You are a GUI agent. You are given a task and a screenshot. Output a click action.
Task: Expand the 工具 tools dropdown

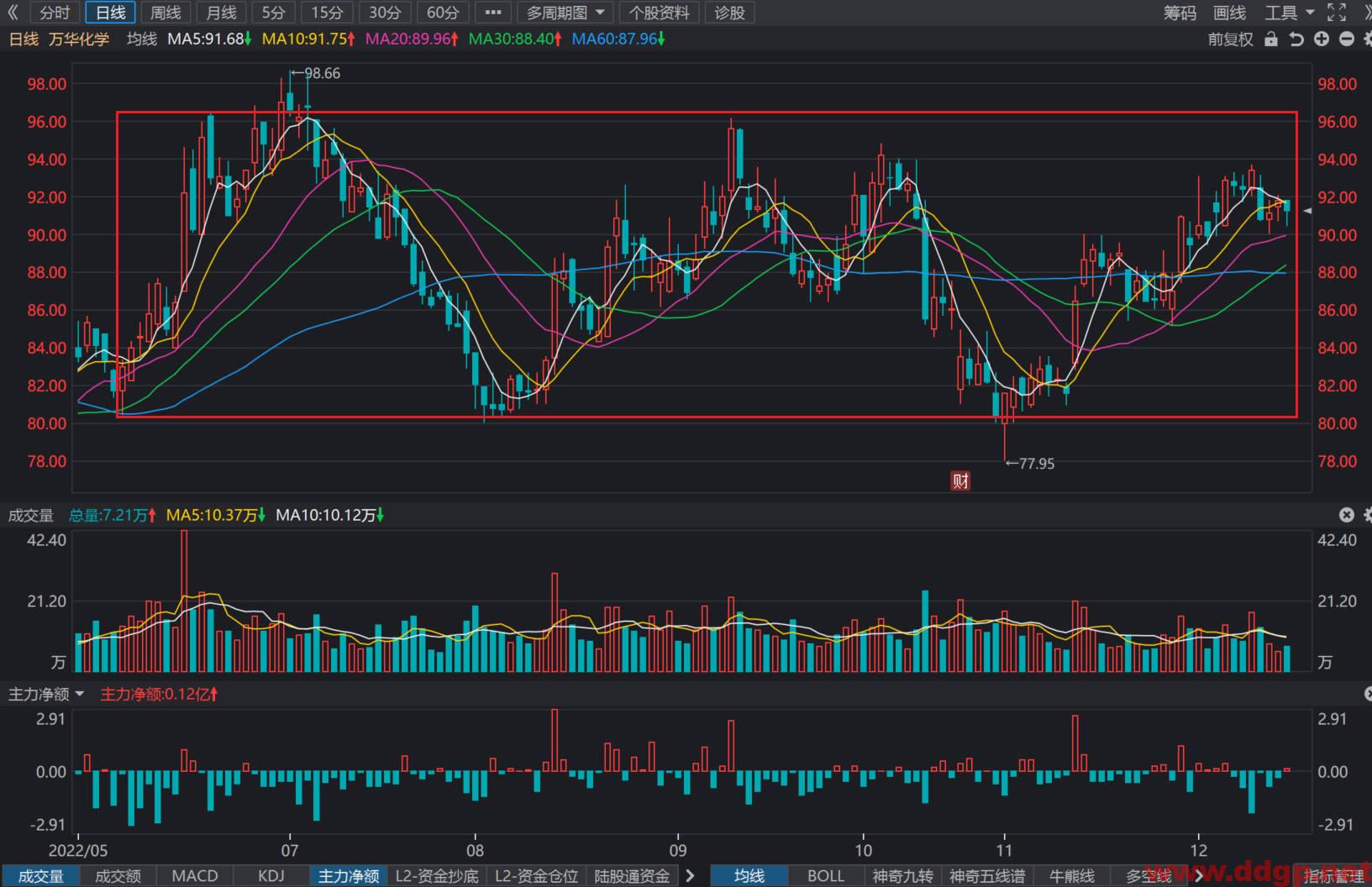[x=1290, y=13]
